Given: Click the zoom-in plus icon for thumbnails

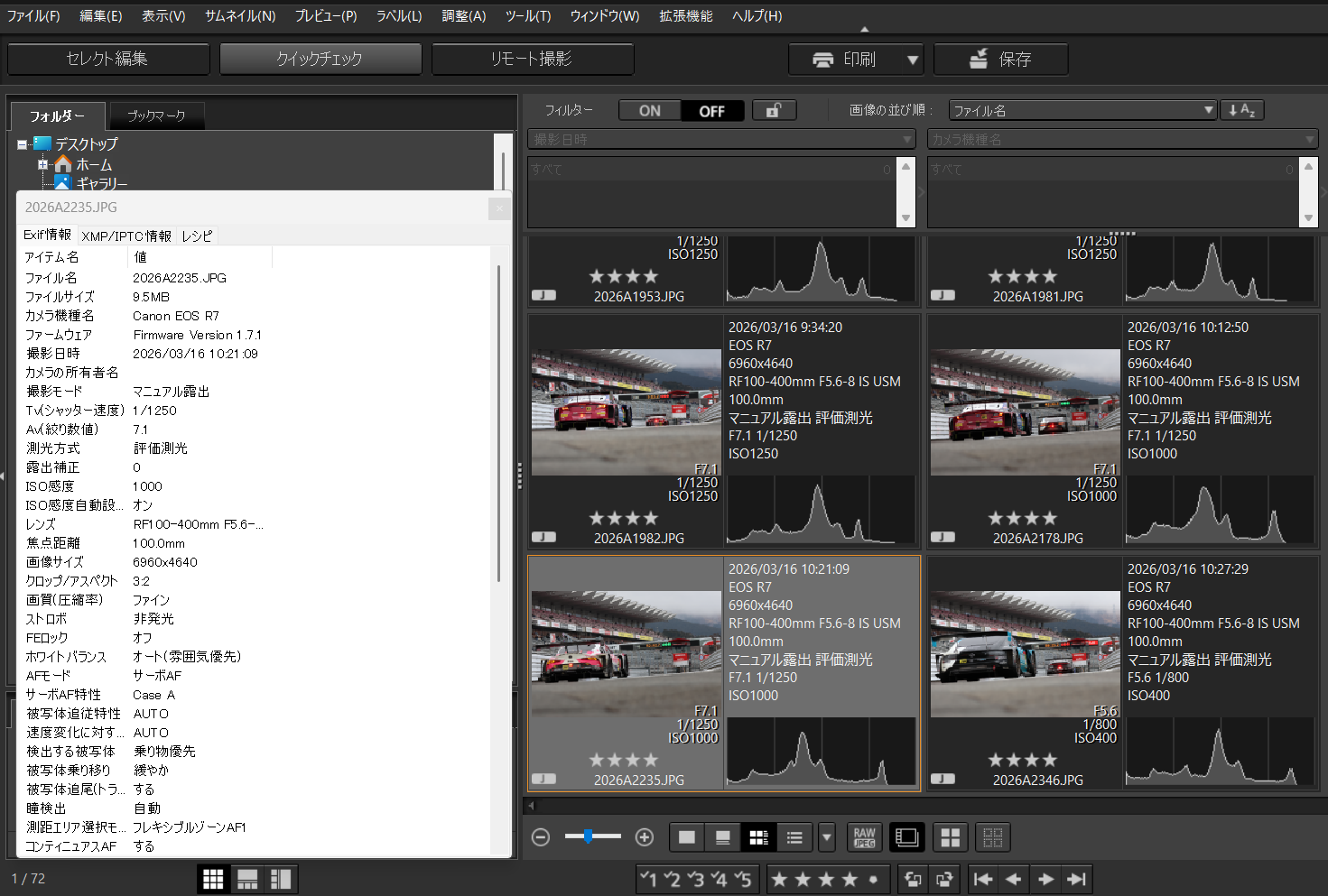Looking at the screenshot, I should pos(645,837).
